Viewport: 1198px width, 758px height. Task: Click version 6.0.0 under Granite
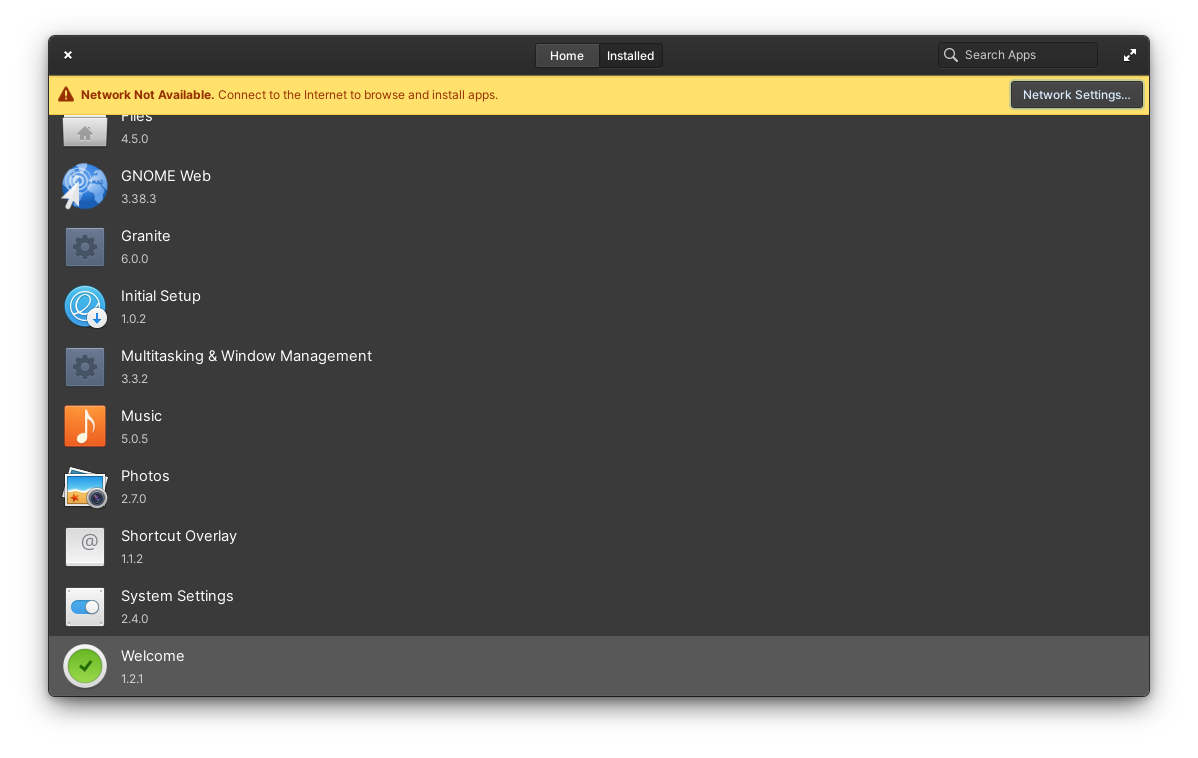pos(134,259)
